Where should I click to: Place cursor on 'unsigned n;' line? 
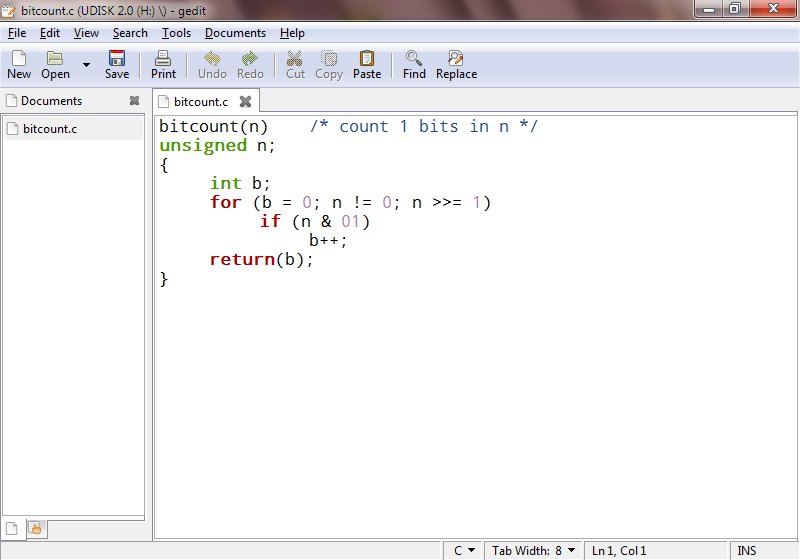coord(217,146)
